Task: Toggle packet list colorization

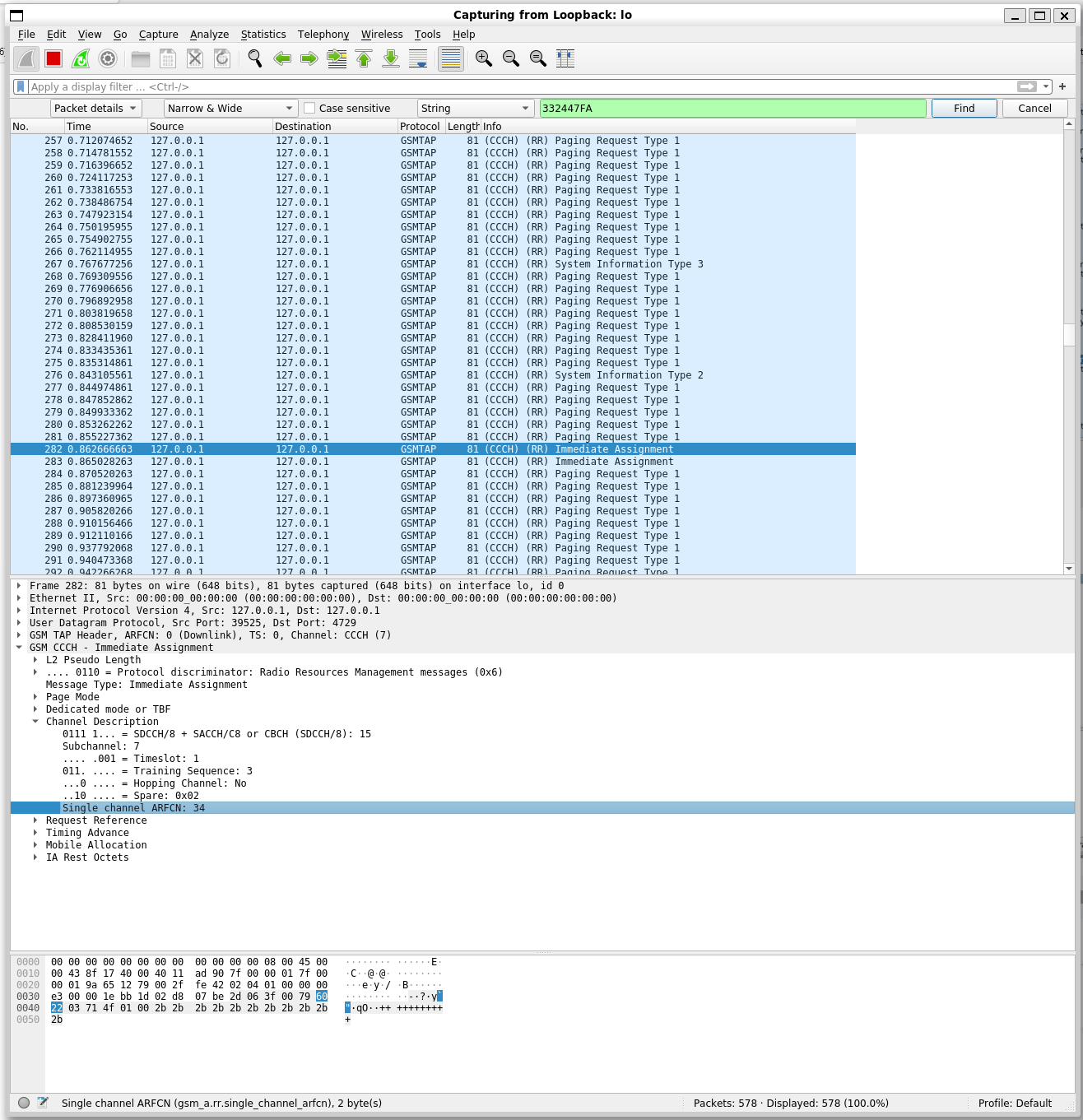Action: click(x=450, y=58)
